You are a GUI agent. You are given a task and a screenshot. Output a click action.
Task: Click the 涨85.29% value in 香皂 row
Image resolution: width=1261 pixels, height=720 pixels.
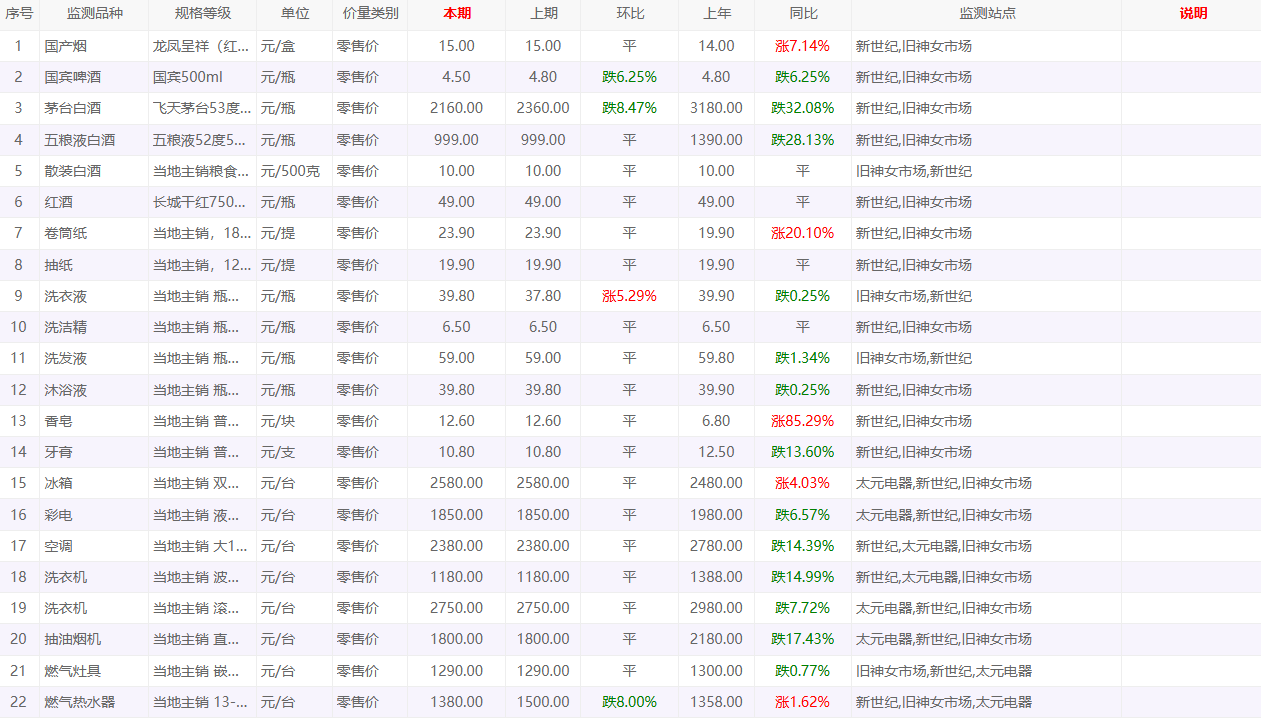coord(802,421)
